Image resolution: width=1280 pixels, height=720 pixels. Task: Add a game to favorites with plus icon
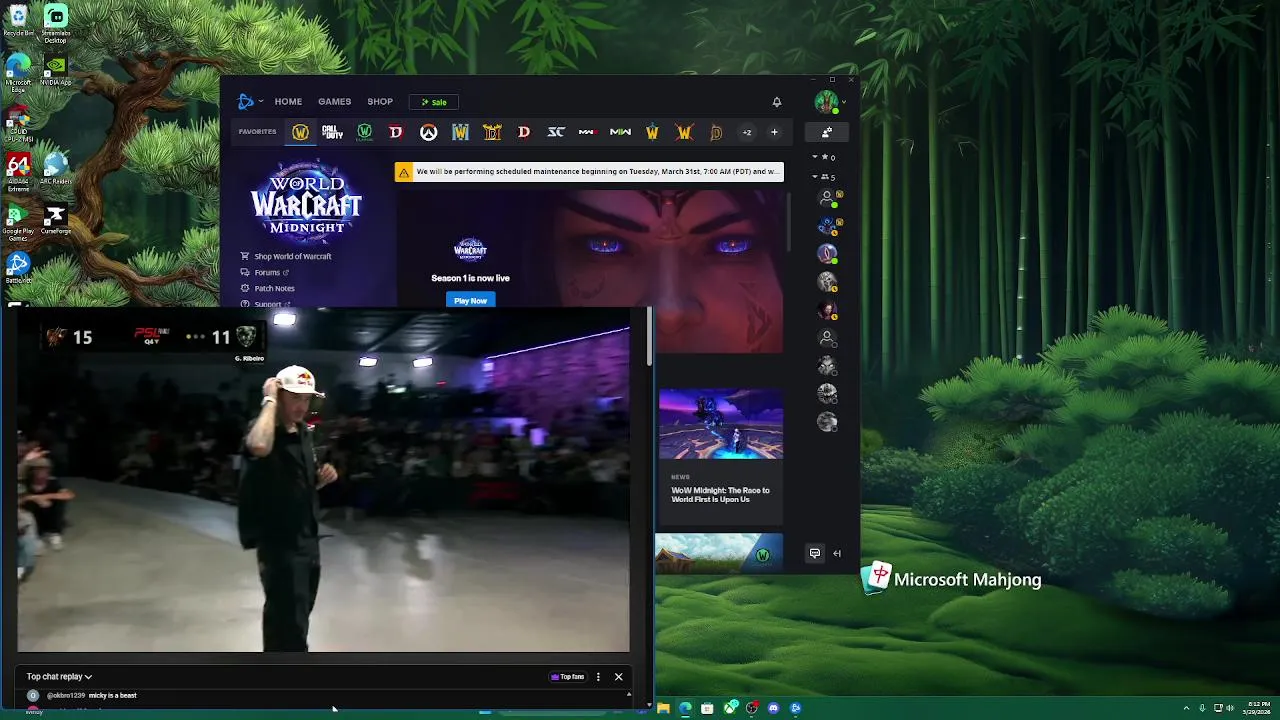pos(774,132)
